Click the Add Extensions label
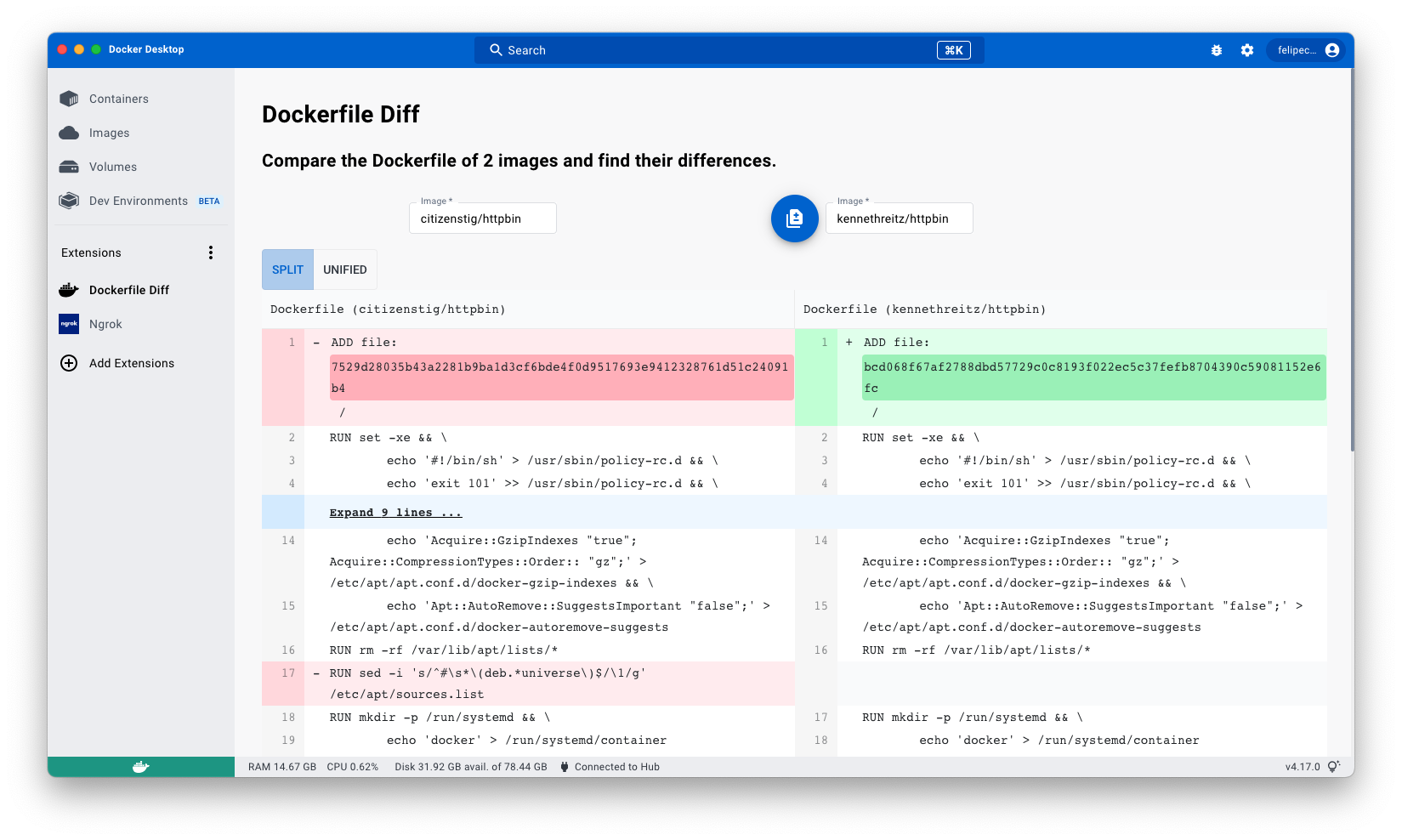The height and width of the screenshot is (840, 1402). tap(132, 363)
